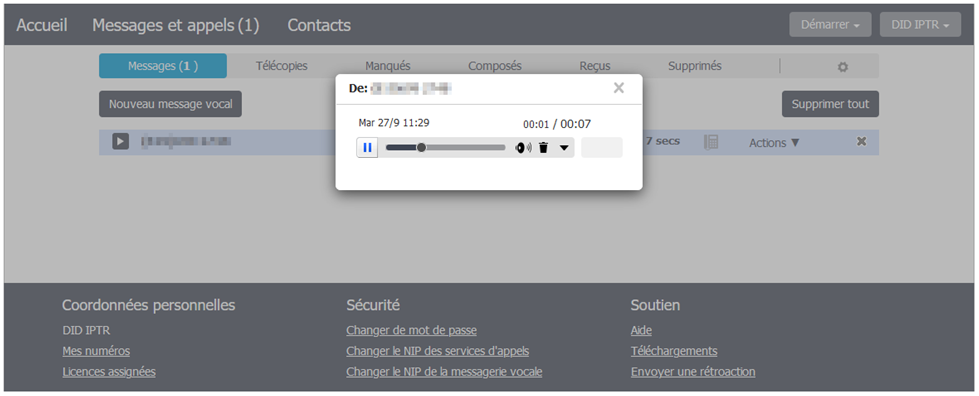
Task: Open the player's down-arrow options menu
Action: 564,148
